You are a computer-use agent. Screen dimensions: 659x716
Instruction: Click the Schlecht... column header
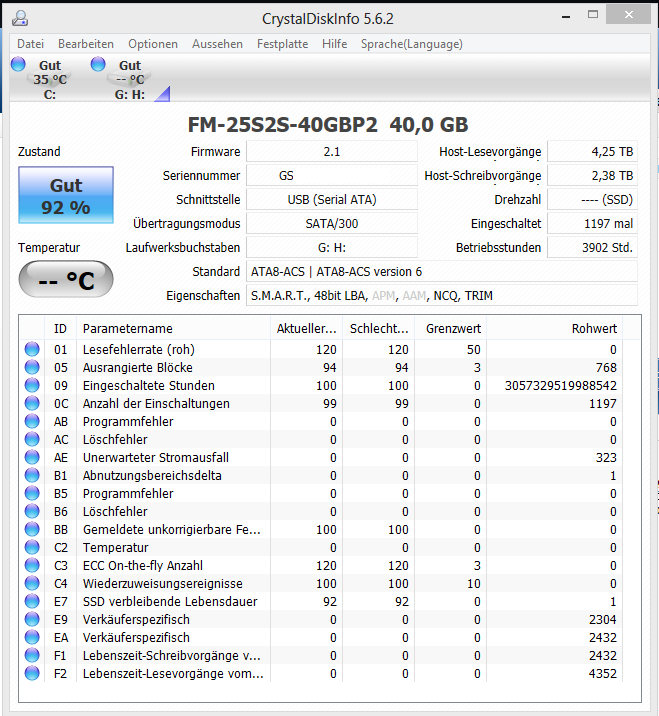(x=379, y=328)
